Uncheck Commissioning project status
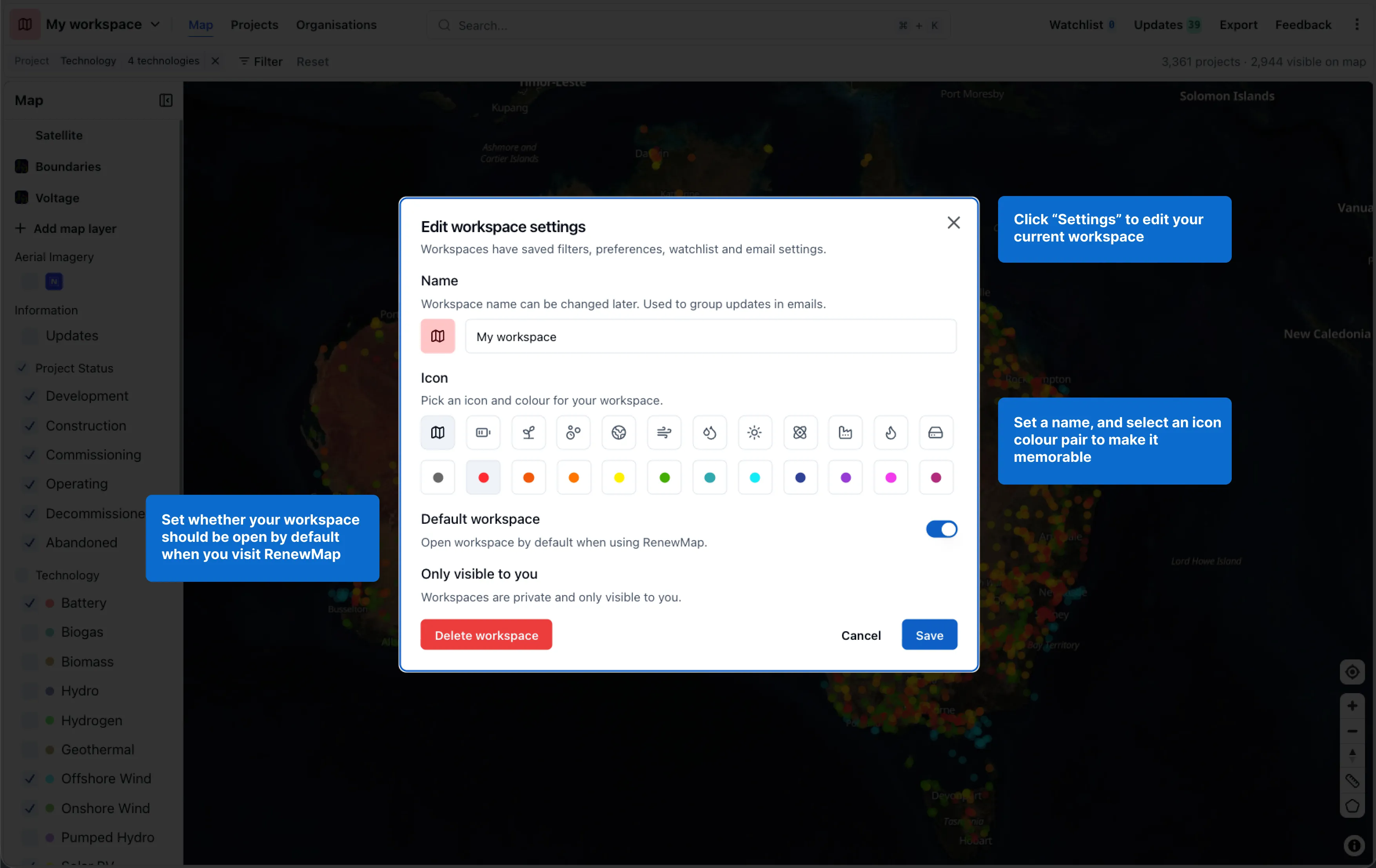This screenshot has height=868, width=1376. (30, 455)
